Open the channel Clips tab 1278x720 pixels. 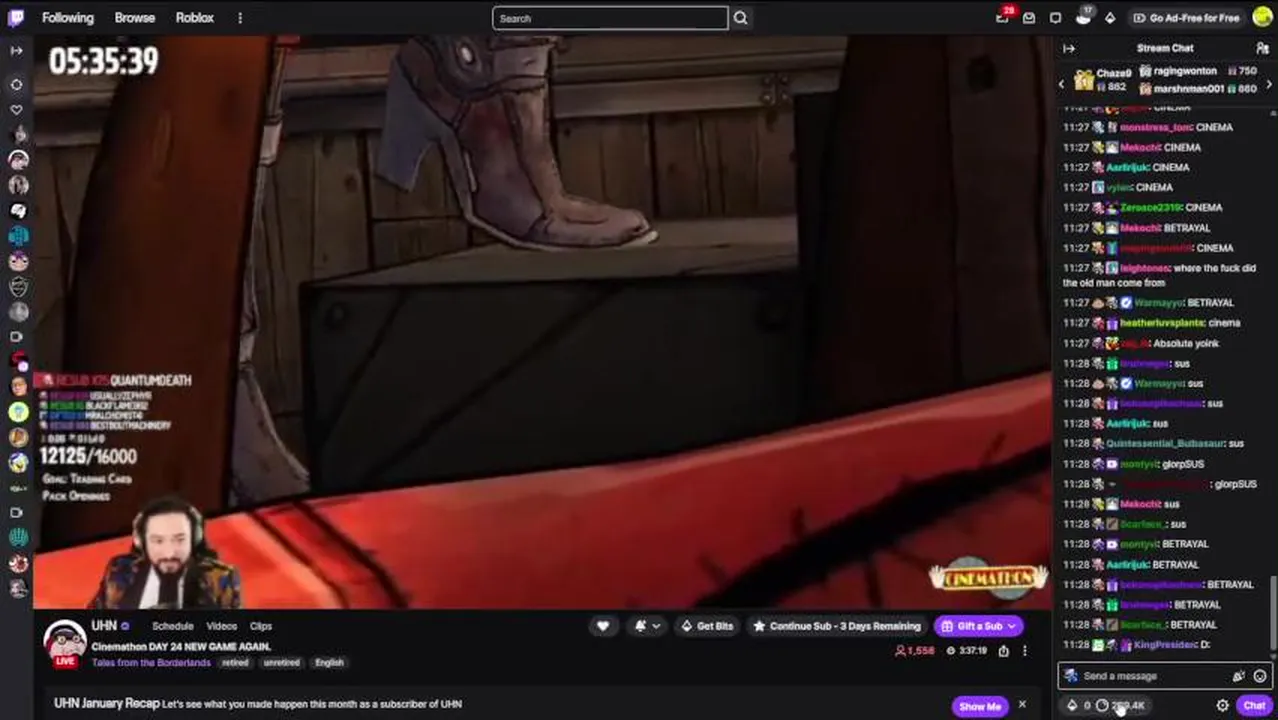(261, 626)
